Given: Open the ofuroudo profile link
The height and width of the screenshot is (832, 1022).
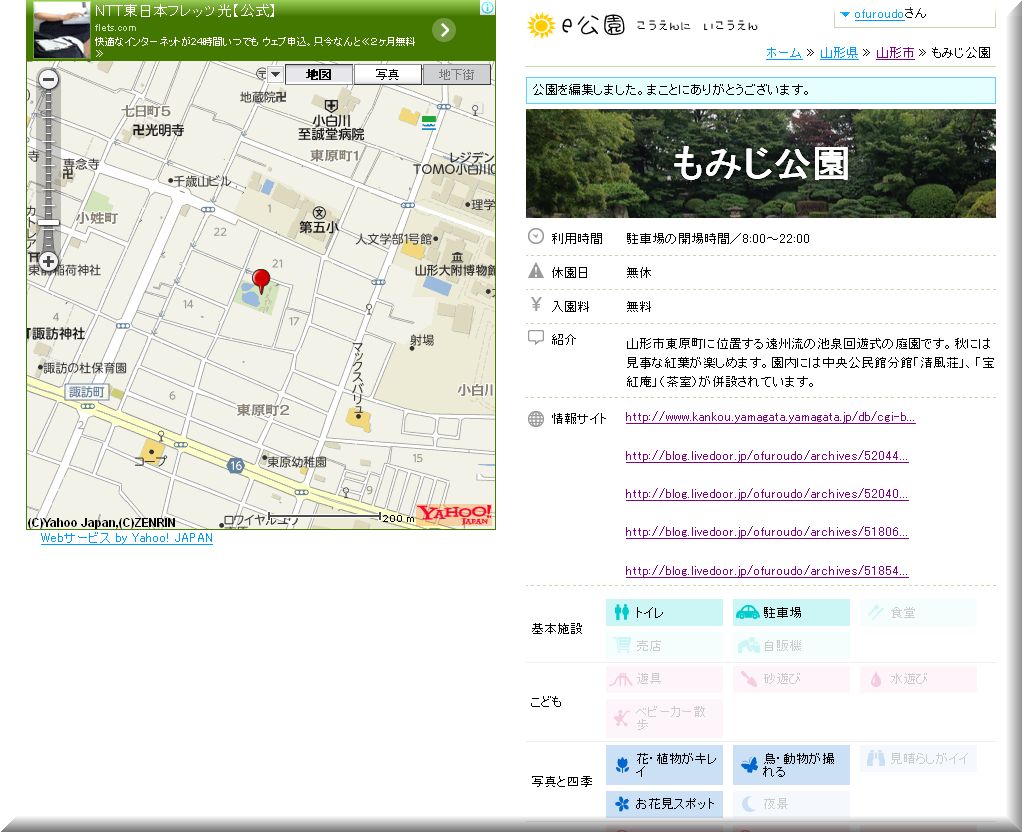Looking at the screenshot, I should click(x=879, y=14).
